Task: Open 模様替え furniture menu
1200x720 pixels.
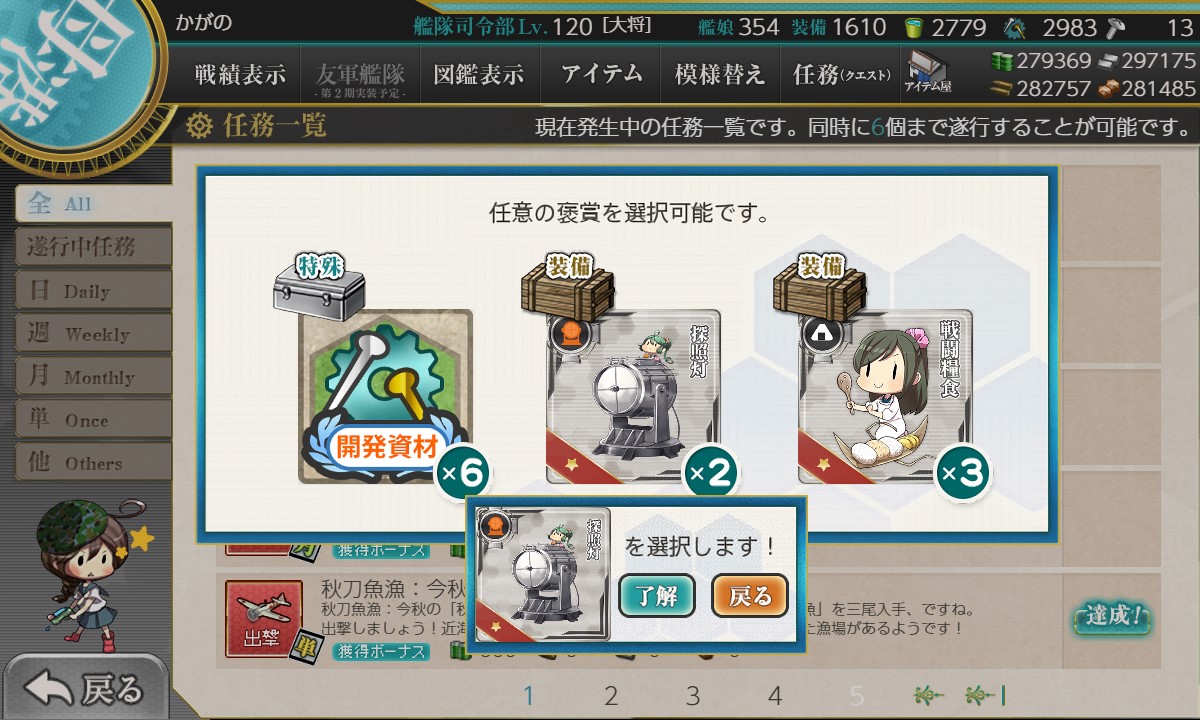Action: click(x=720, y=75)
